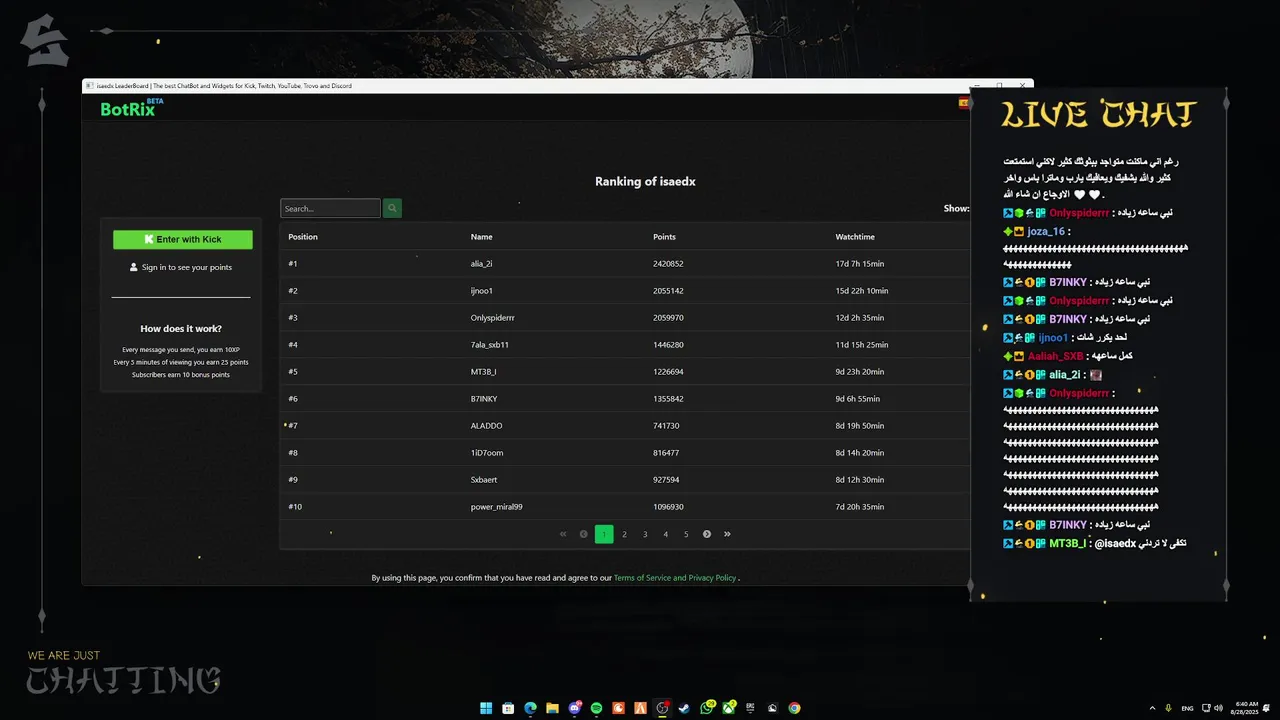
Task: Click the BotRix BETA logo
Action: (x=132, y=107)
